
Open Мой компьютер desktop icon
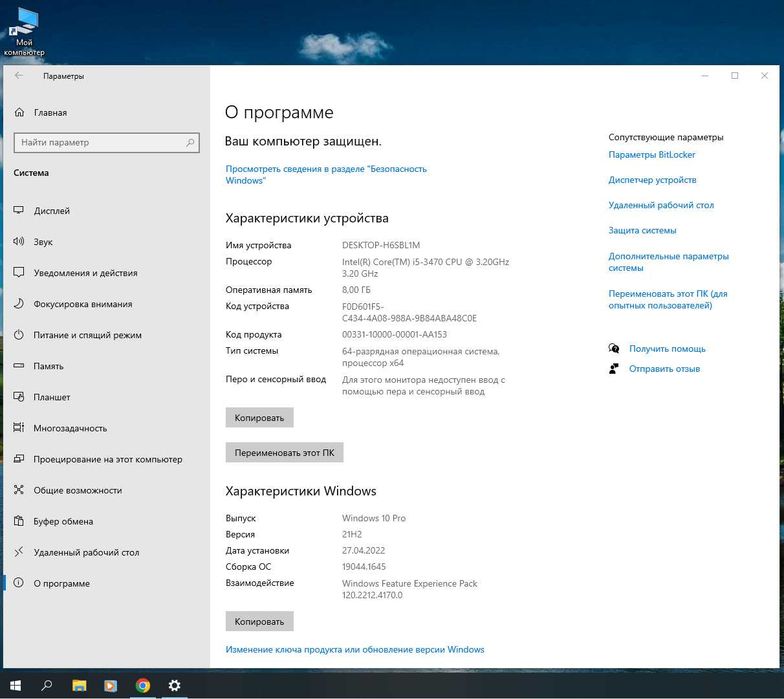(x=24, y=31)
